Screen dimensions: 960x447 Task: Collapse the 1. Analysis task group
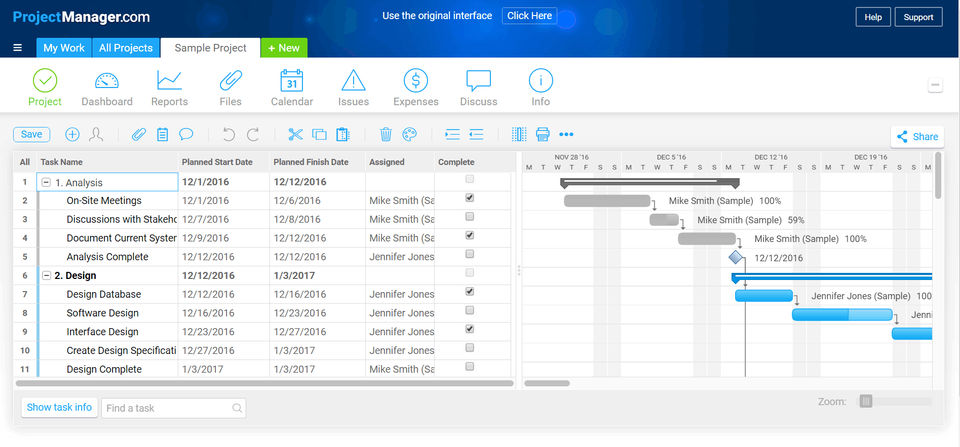(46, 182)
